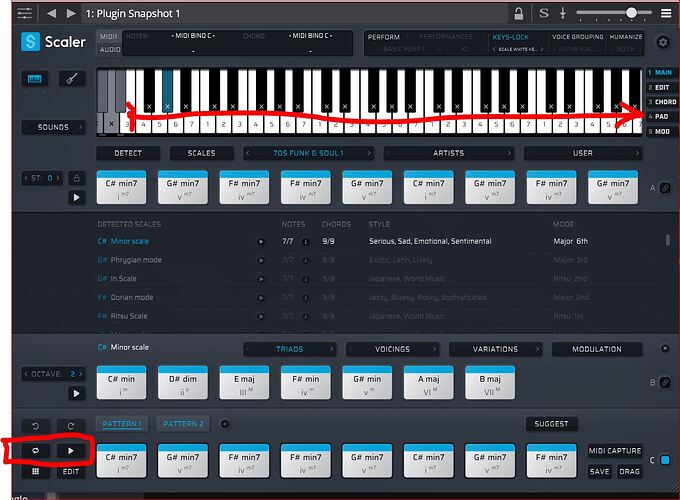The width and height of the screenshot is (680, 500).
Task: Play the section A chord set
Action: (77, 197)
